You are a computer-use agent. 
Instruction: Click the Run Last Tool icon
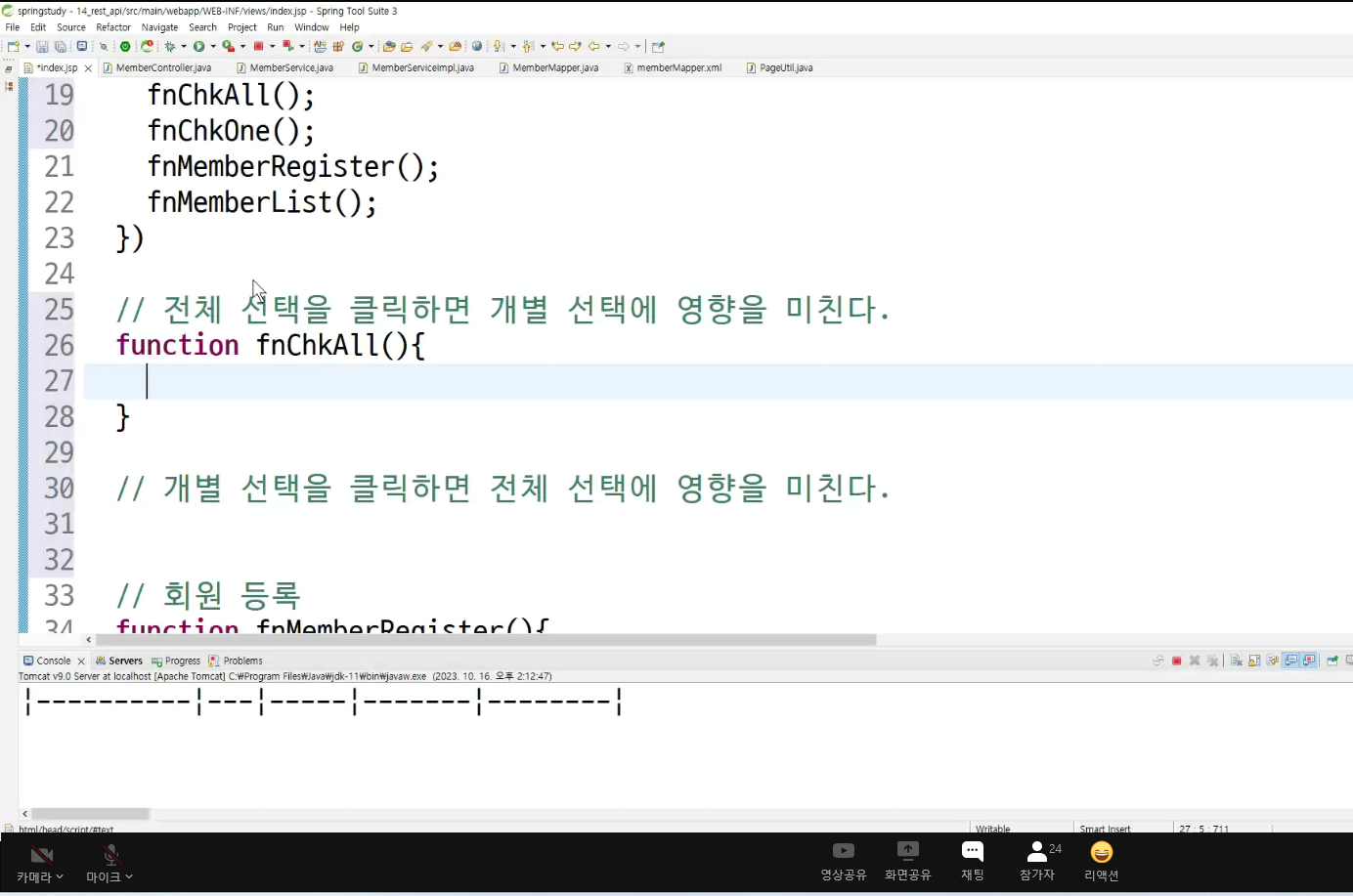pyautogui.click(x=229, y=46)
